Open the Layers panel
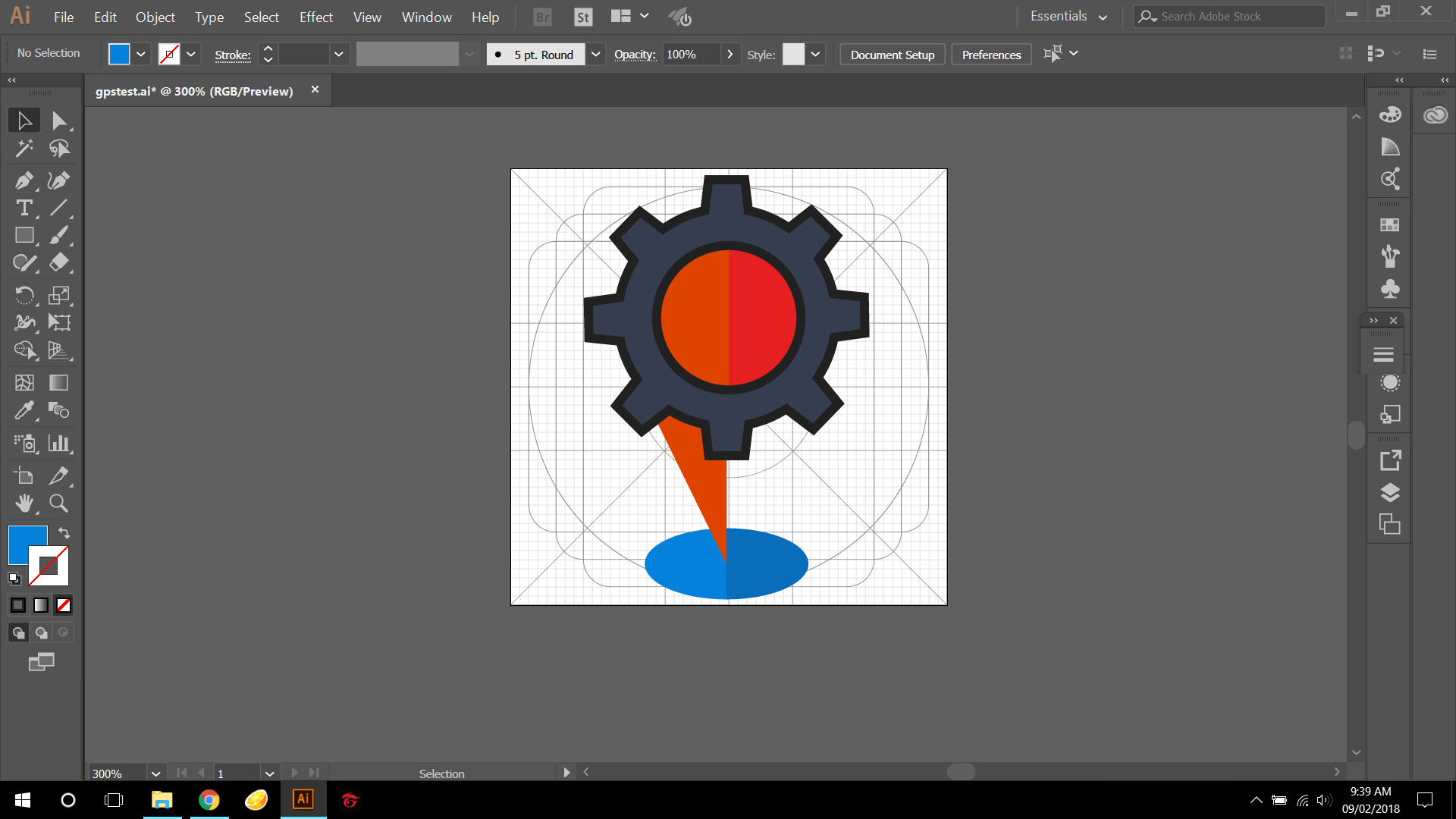The width and height of the screenshot is (1456, 819). coord(1390,493)
